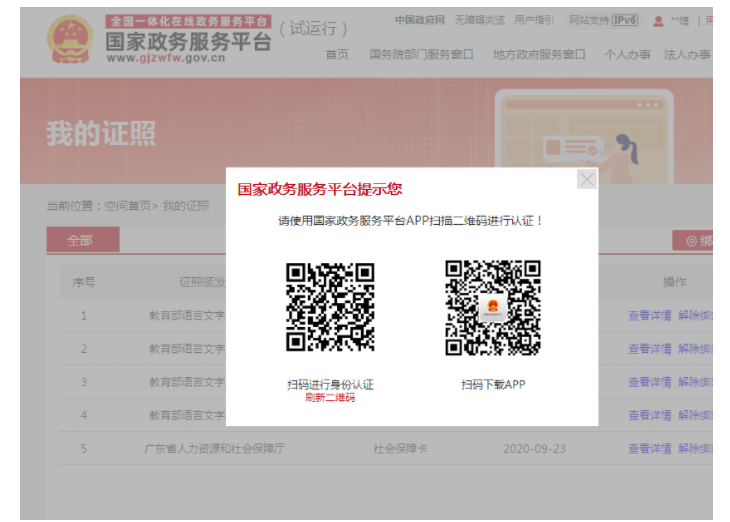730x522 pixels.
Task: Click the user avatar icon in header
Action: (658, 20)
